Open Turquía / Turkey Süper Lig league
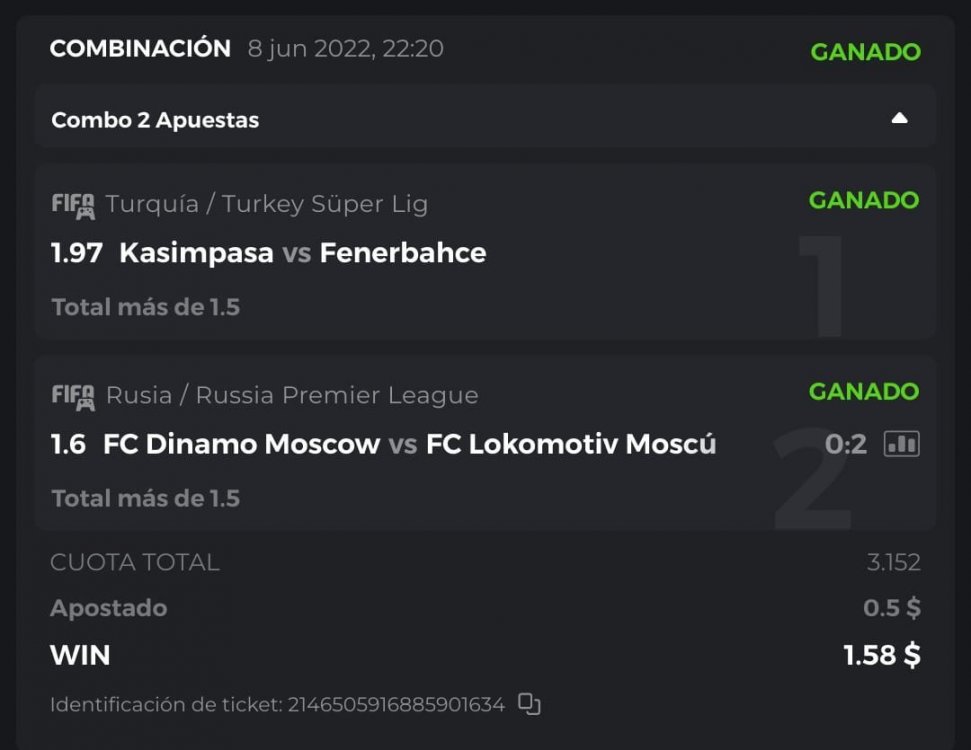 (266, 204)
